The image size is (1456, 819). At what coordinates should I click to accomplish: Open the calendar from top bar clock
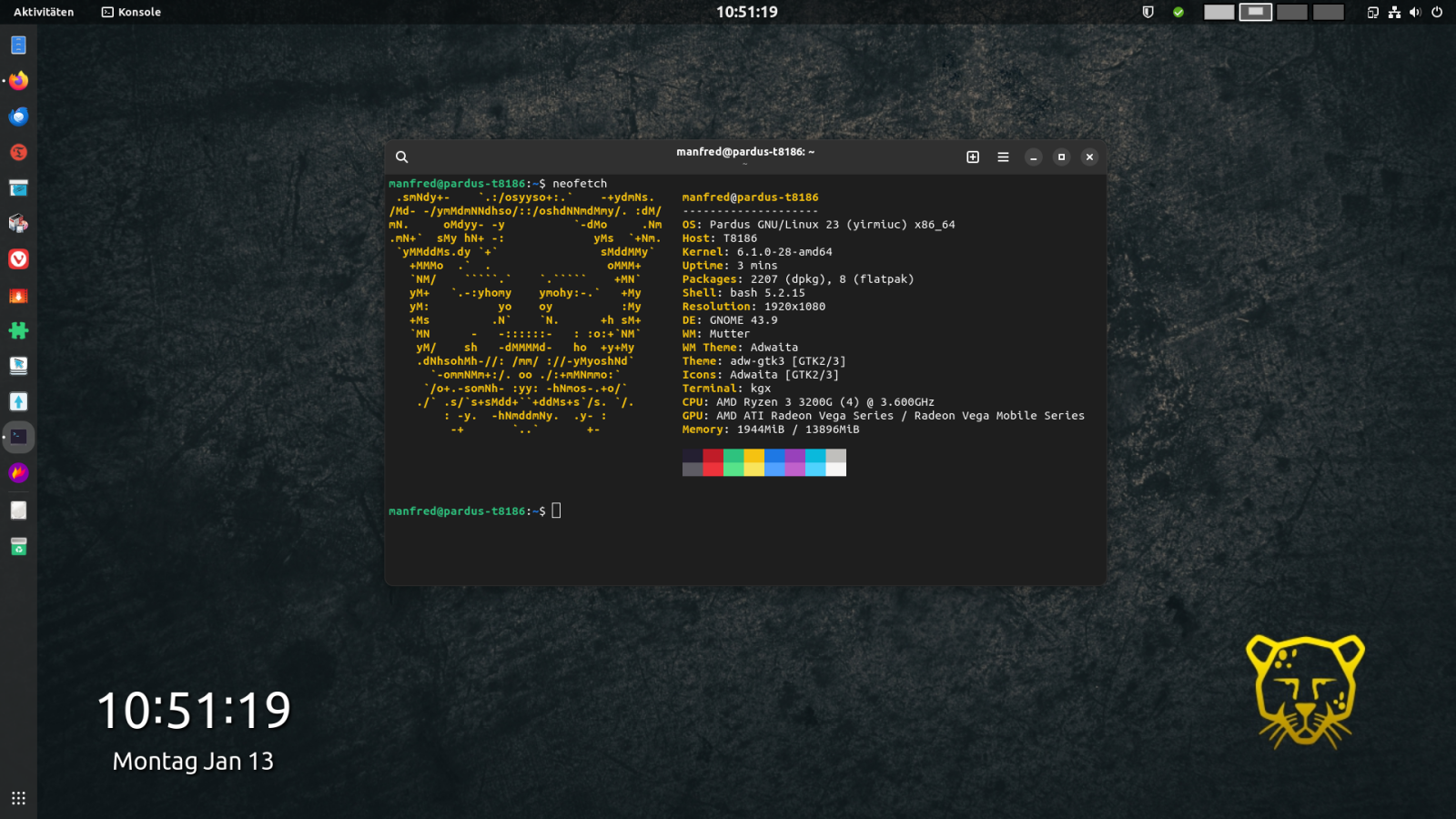coord(746,12)
